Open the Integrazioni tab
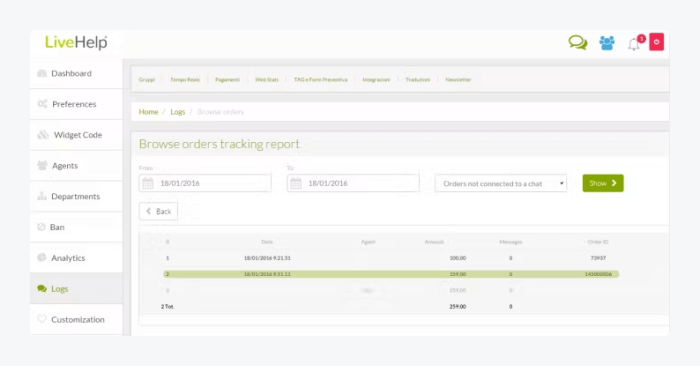Image resolution: width=700 pixels, height=366 pixels. click(x=376, y=79)
